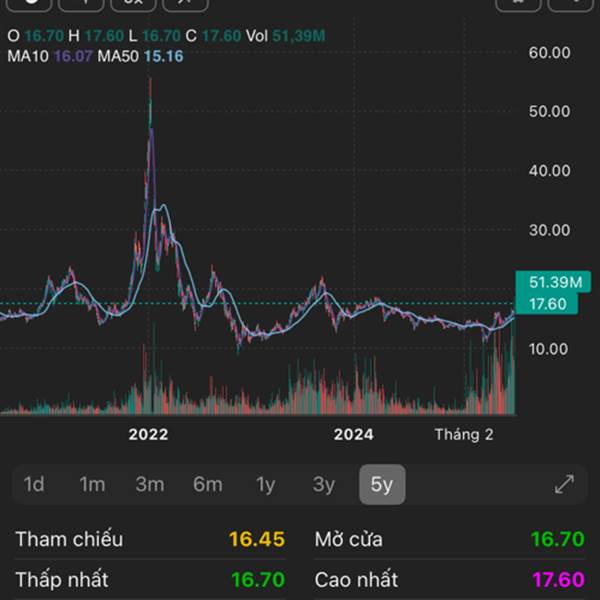Switch to the 3m time range
The image size is (600, 600).
pyautogui.click(x=150, y=484)
